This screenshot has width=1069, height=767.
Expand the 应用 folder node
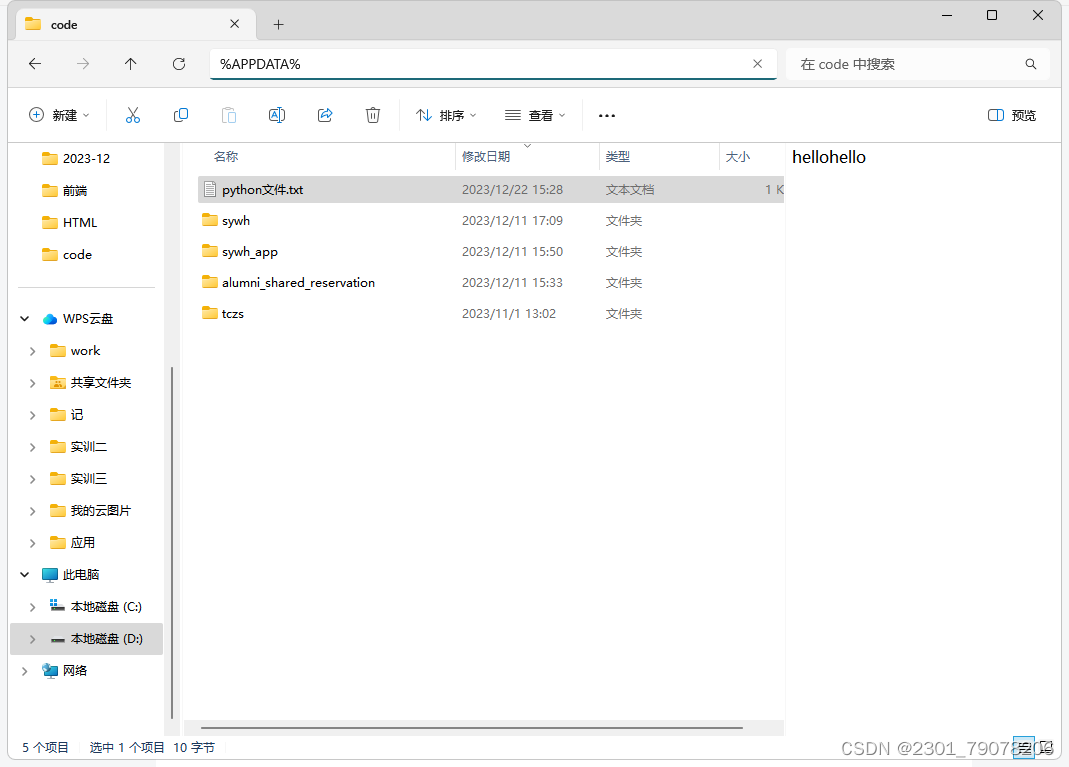click(x=33, y=543)
